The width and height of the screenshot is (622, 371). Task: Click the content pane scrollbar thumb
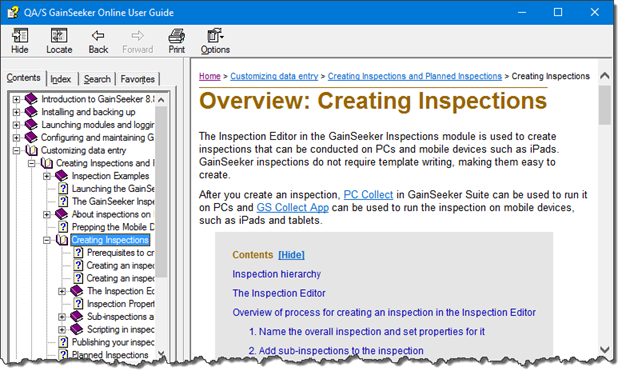click(x=605, y=105)
